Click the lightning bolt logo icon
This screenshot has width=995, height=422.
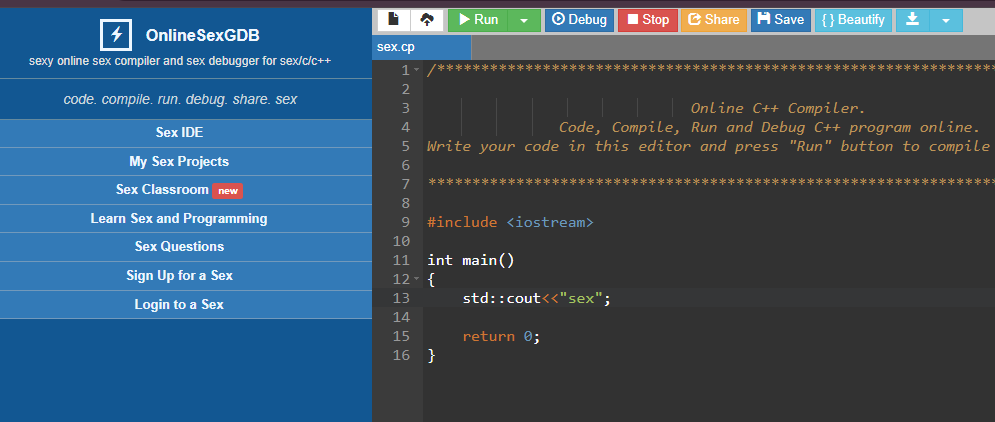point(116,35)
